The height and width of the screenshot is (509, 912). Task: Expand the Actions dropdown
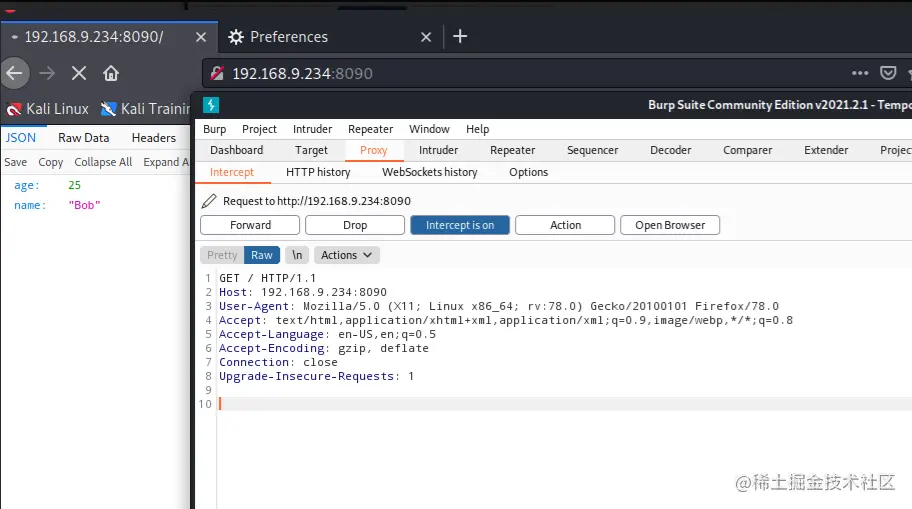(347, 255)
